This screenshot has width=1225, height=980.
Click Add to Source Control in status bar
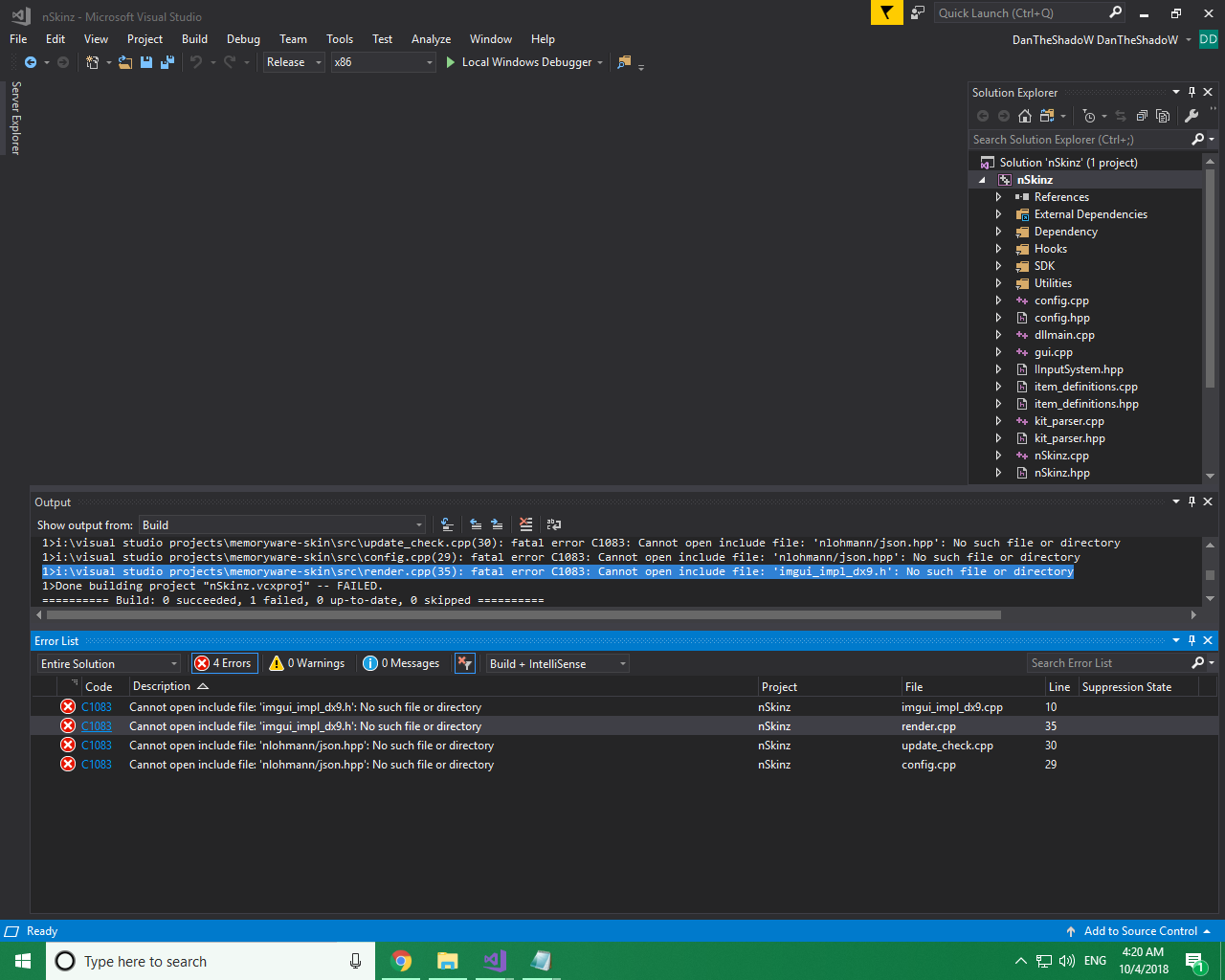tap(1139, 931)
